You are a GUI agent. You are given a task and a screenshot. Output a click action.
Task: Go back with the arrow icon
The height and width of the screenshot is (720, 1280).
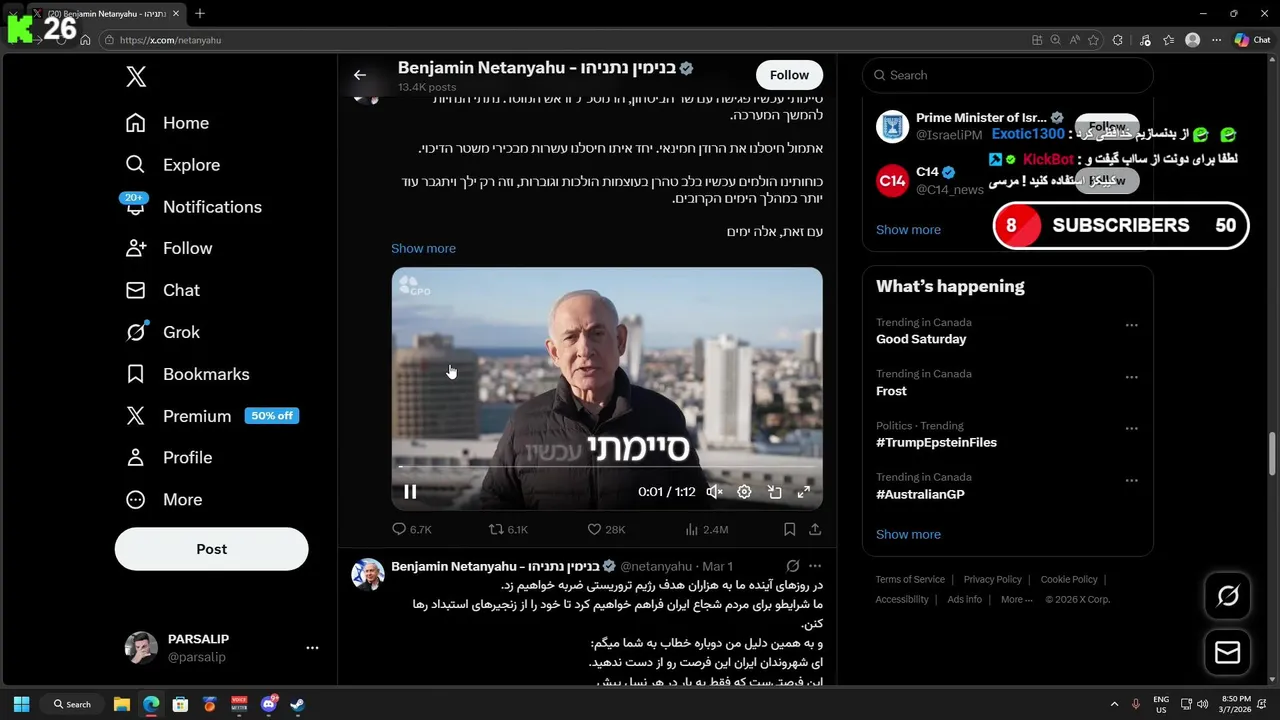point(360,75)
